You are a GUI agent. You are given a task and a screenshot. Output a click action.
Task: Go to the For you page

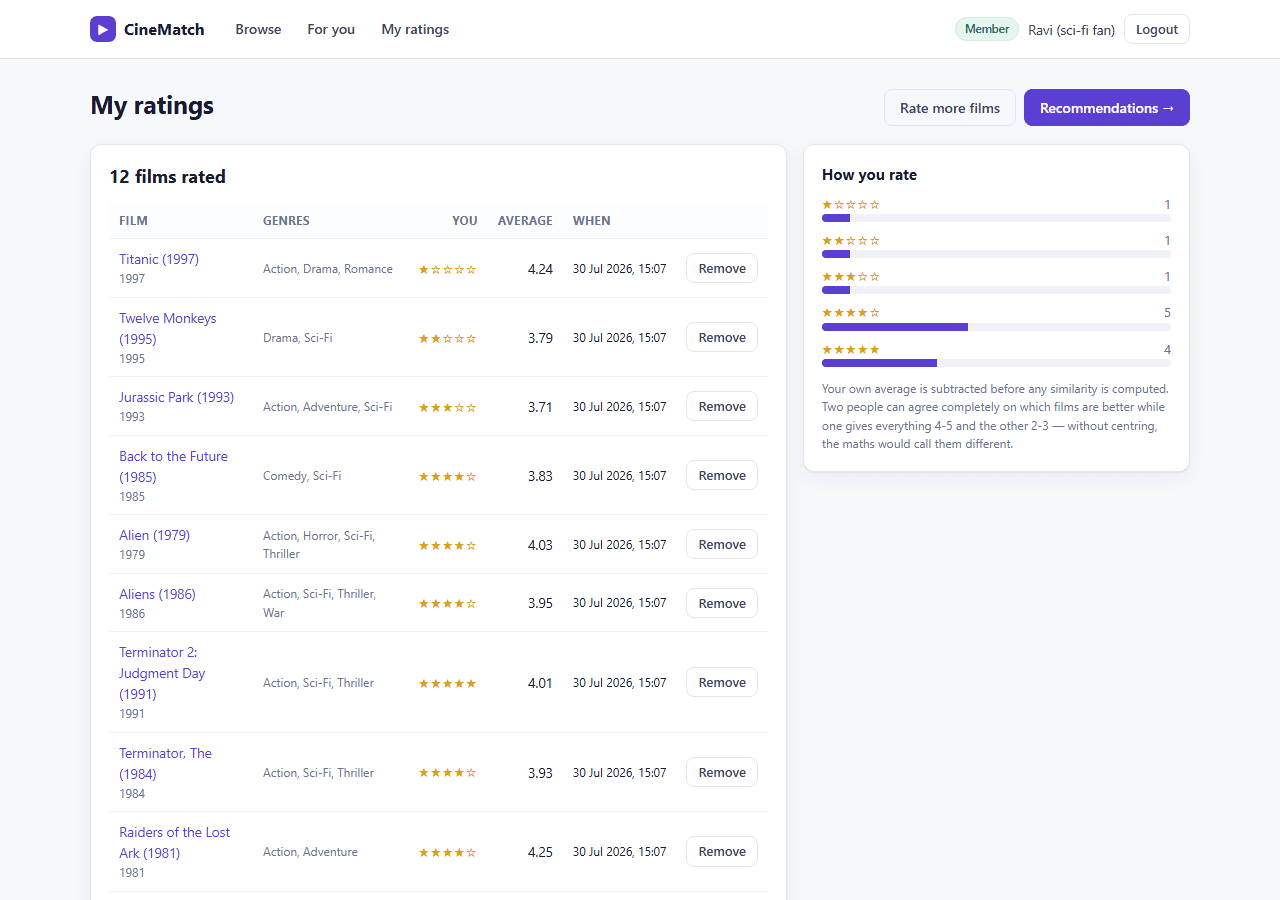pos(331,29)
